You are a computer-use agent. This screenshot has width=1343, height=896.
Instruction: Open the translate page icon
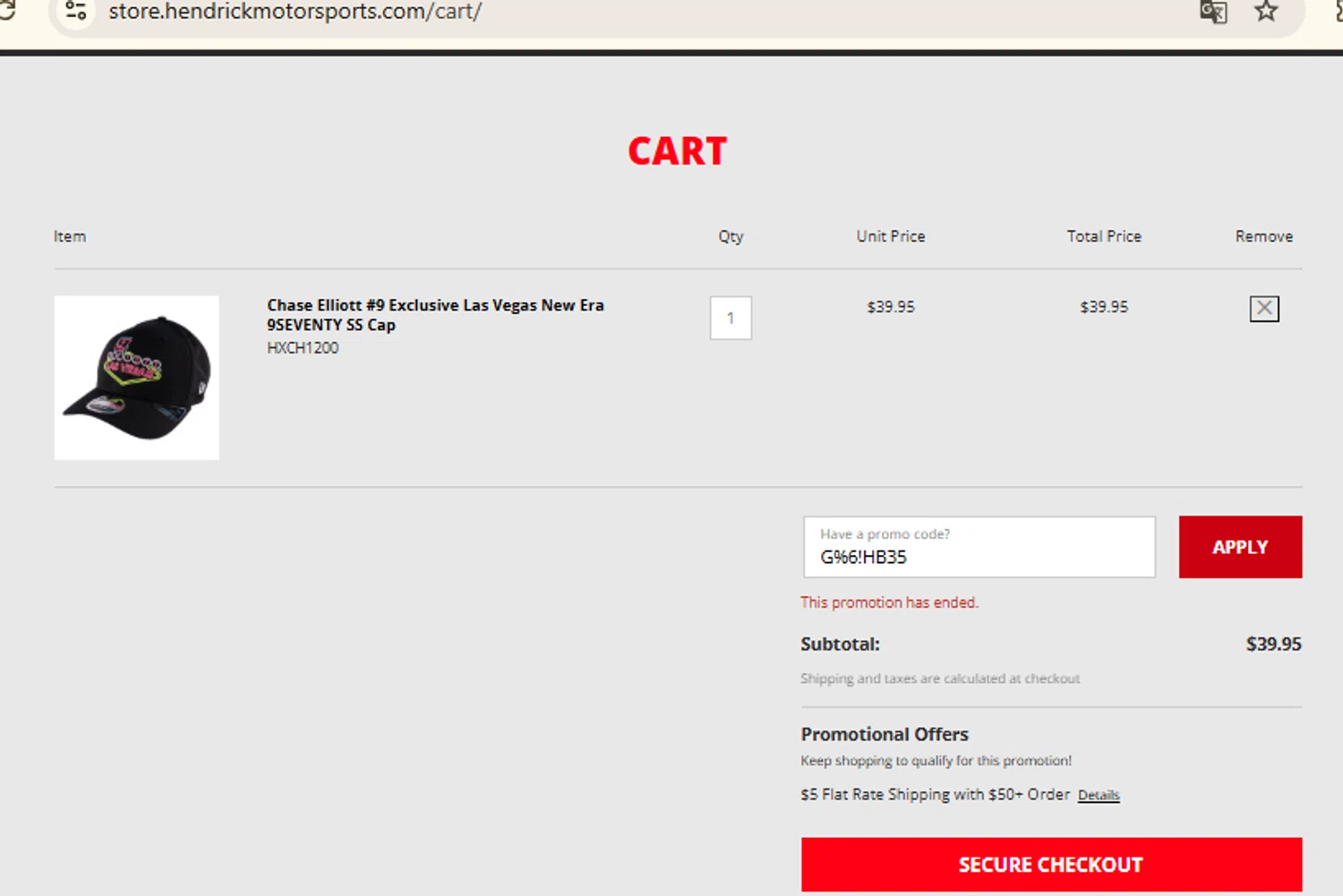tap(1213, 12)
